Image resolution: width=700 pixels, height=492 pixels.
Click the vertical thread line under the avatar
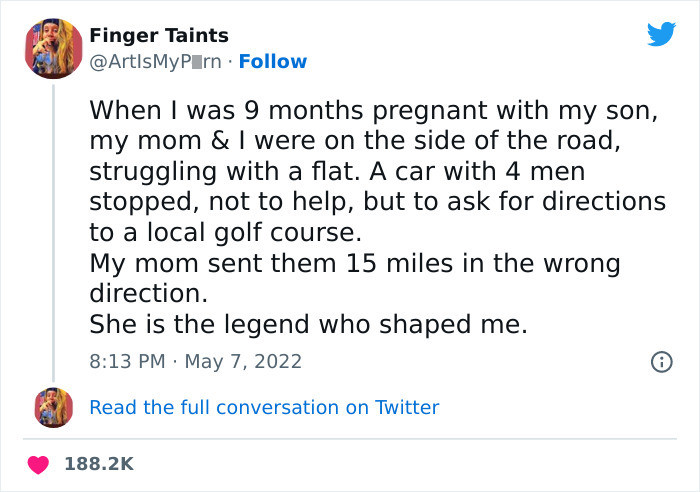[x=53, y=230]
